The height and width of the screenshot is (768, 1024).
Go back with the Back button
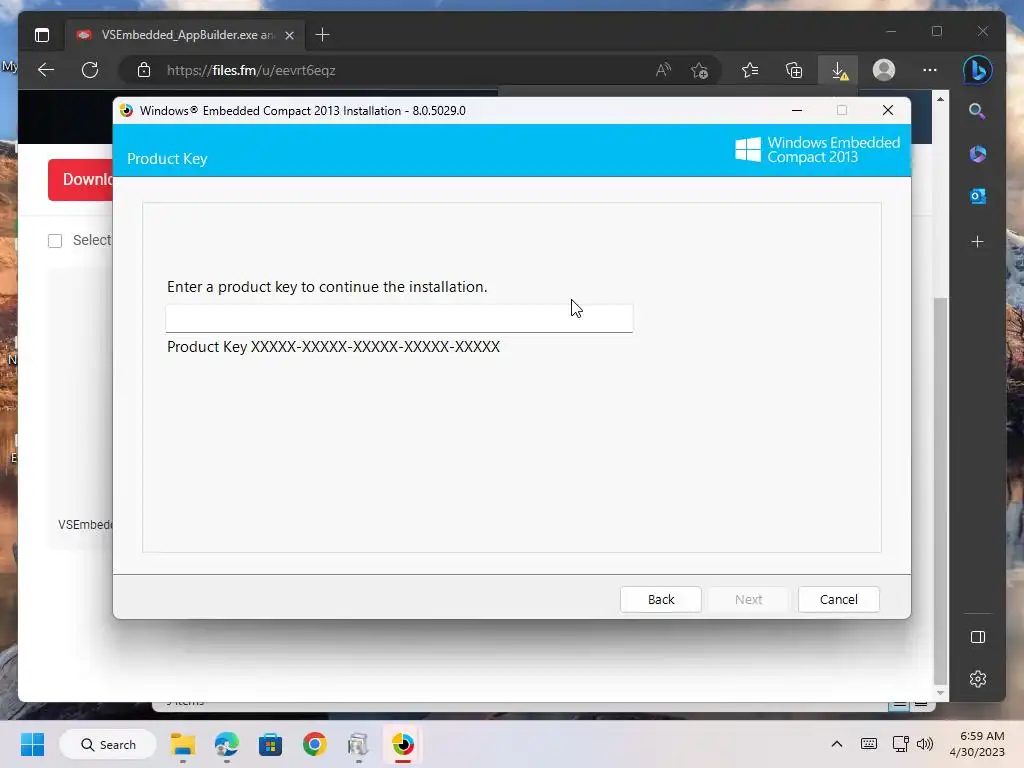point(660,599)
